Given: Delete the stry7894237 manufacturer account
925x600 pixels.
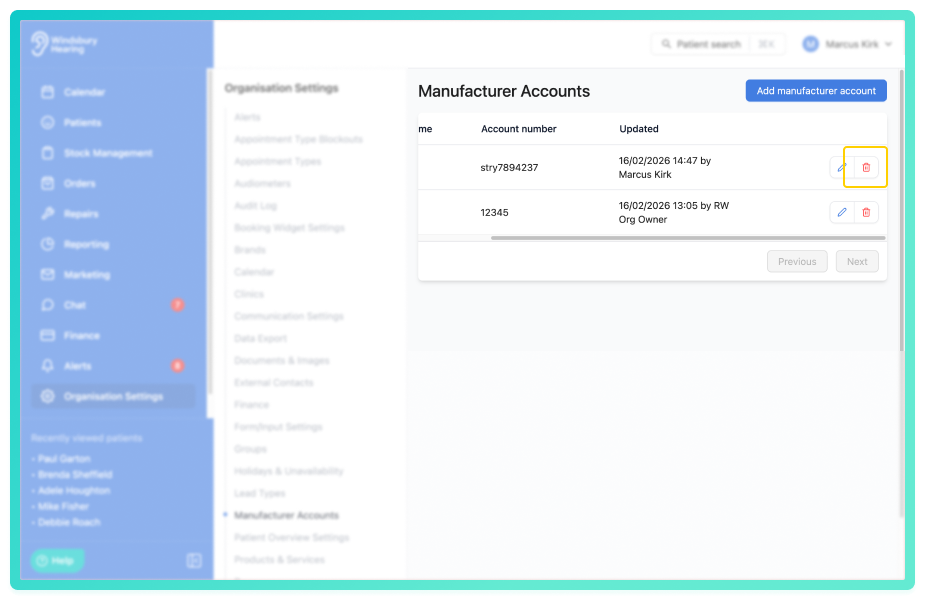Looking at the screenshot, I should tap(866, 168).
